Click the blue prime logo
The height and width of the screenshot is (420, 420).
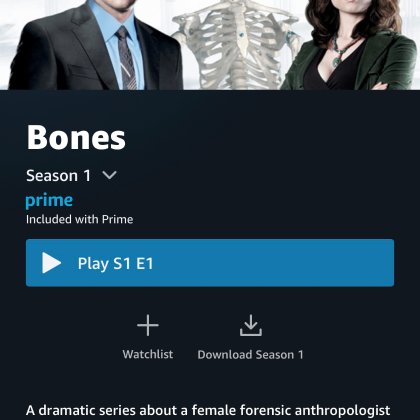pyautogui.click(x=49, y=201)
